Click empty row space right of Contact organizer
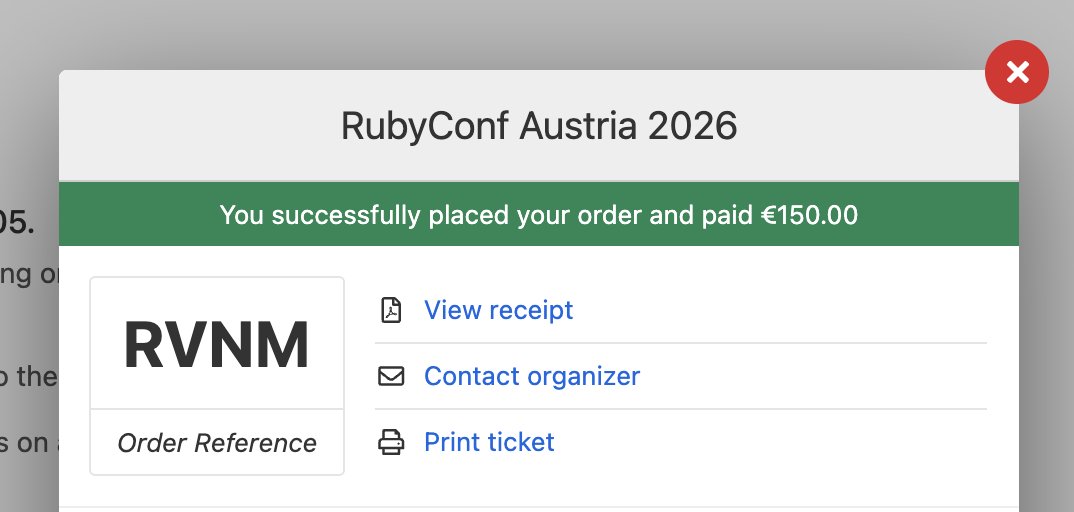Screen dimensions: 1074x512 pyautogui.click(x=814, y=376)
